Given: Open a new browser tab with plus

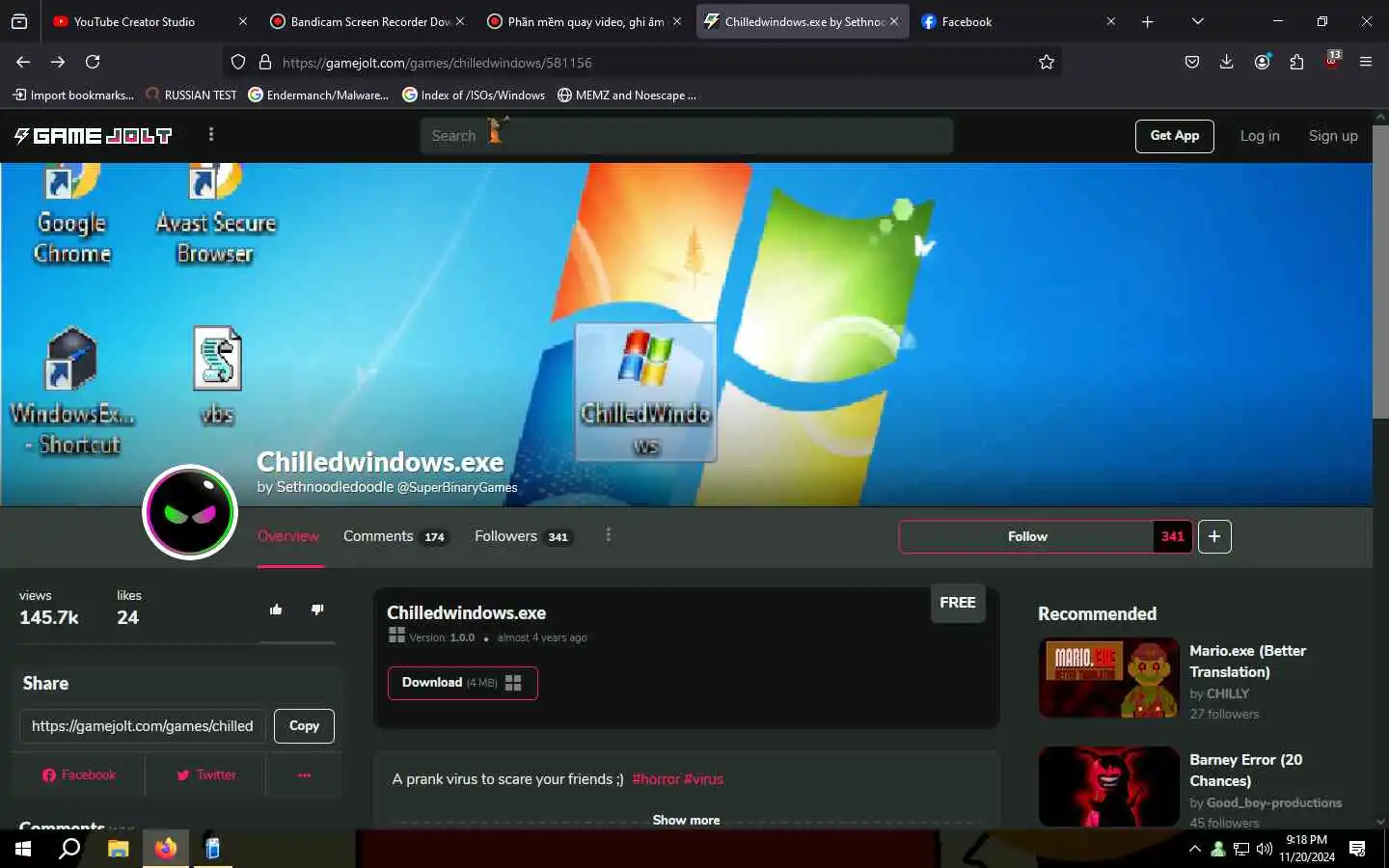Looking at the screenshot, I should coord(1147,21).
